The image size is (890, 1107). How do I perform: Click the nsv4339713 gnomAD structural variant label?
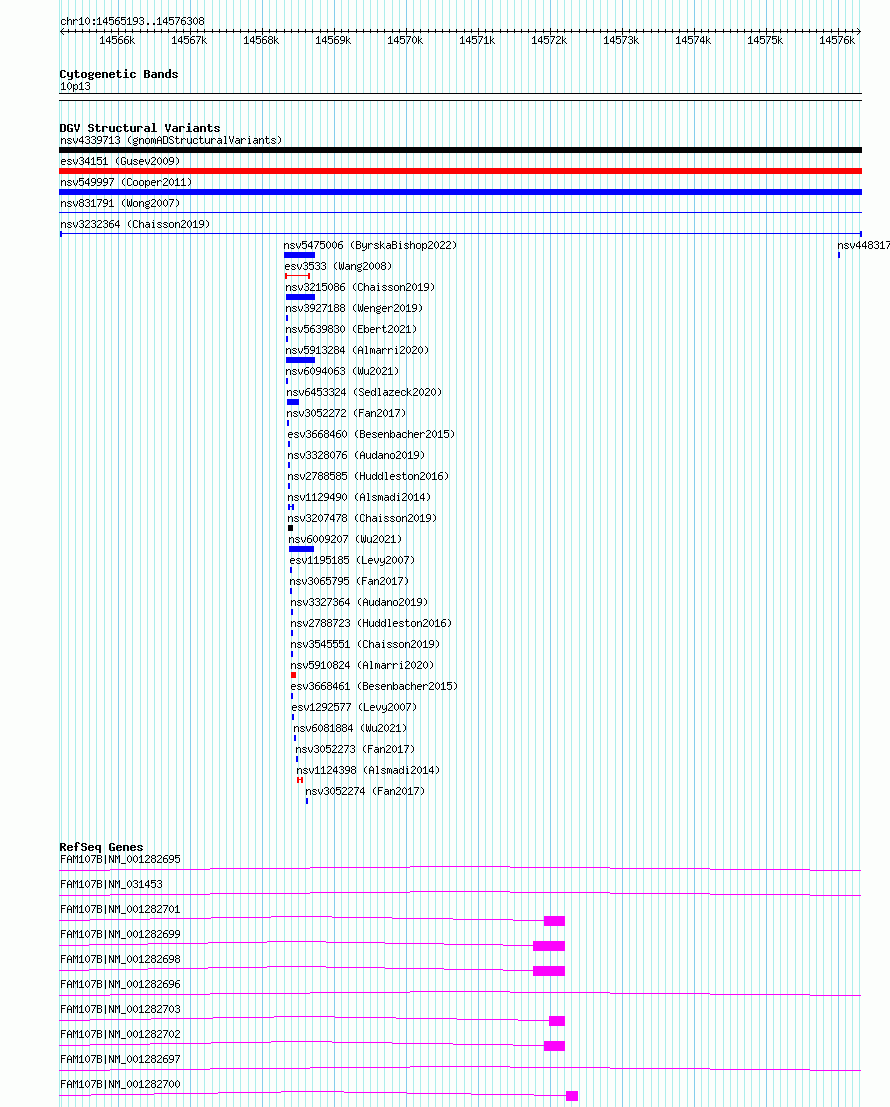171,140
